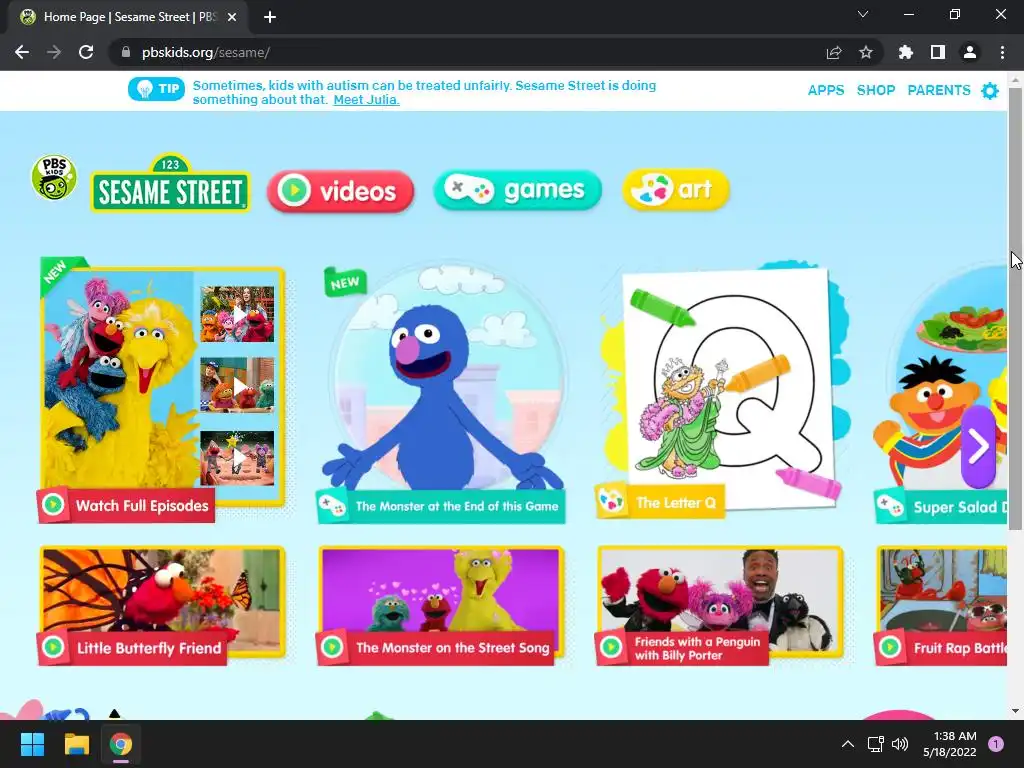Click the address bar URL pbskids.org/sesame/
This screenshot has width=1024, height=768.
click(x=206, y=52)
